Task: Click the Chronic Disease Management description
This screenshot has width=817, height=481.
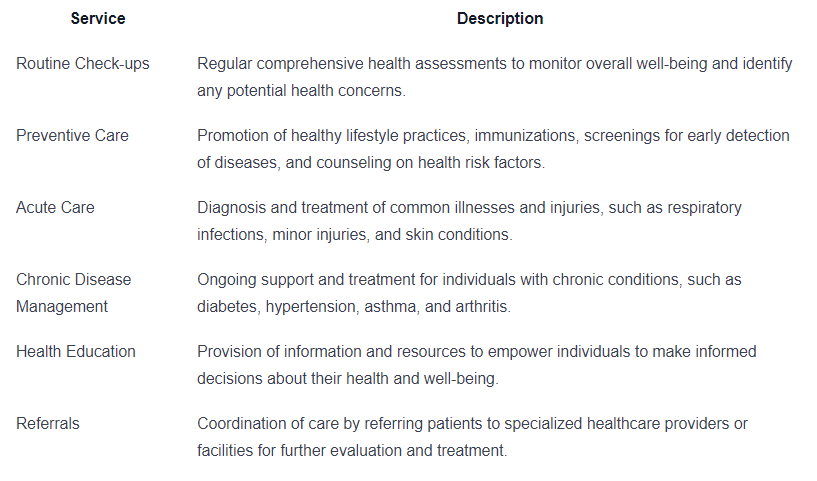Action: (469, 293)
